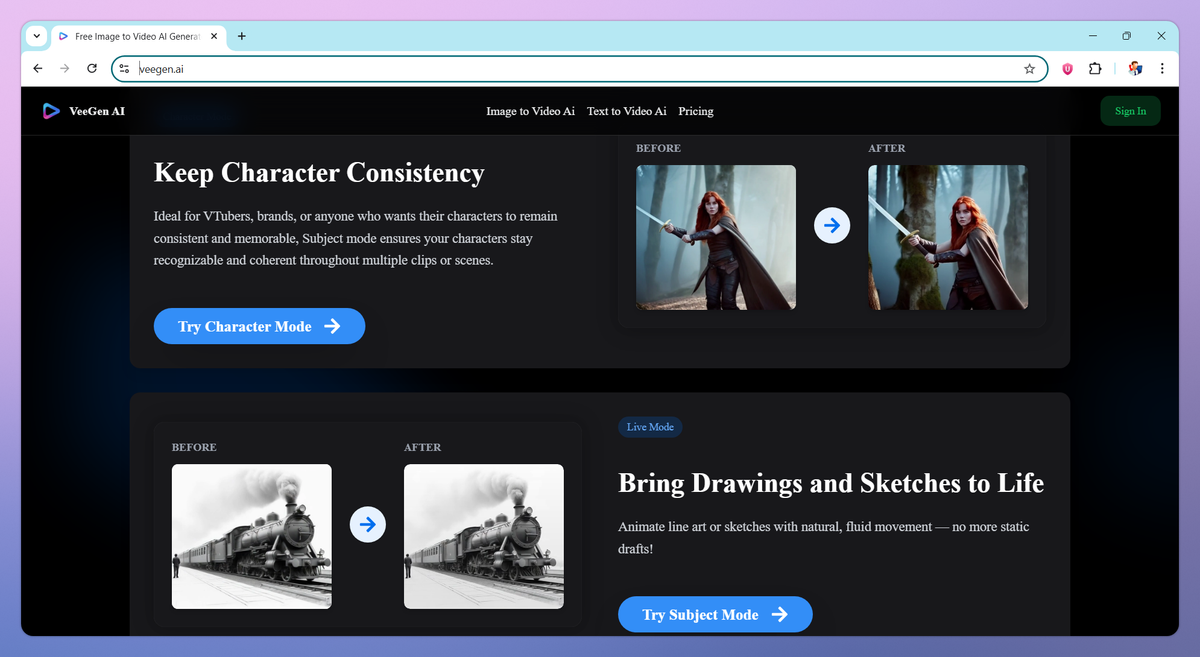Close the Free Image to Video AI tab

click(214, 36)
